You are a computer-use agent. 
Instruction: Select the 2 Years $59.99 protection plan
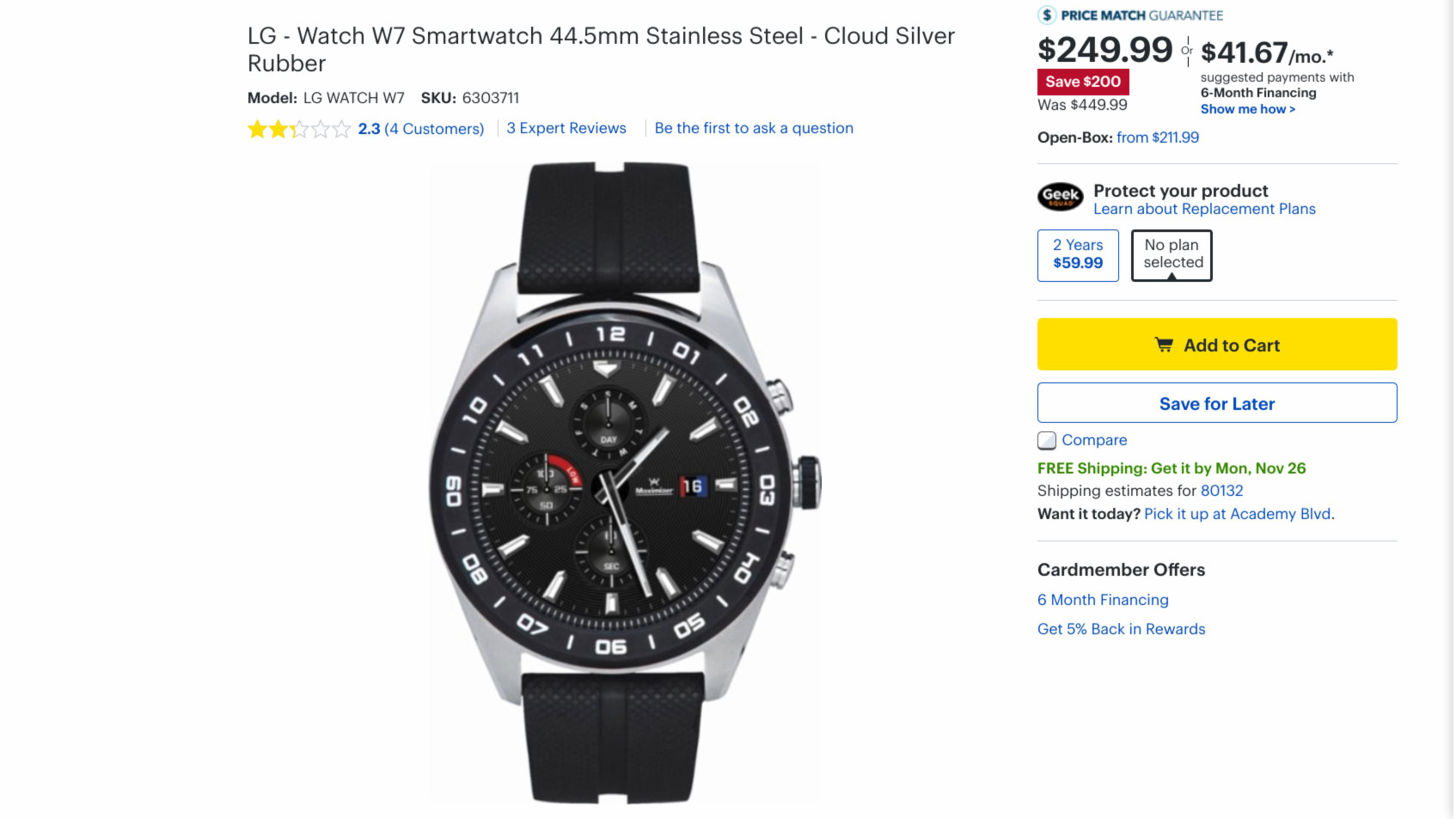tap(1078, 255)
